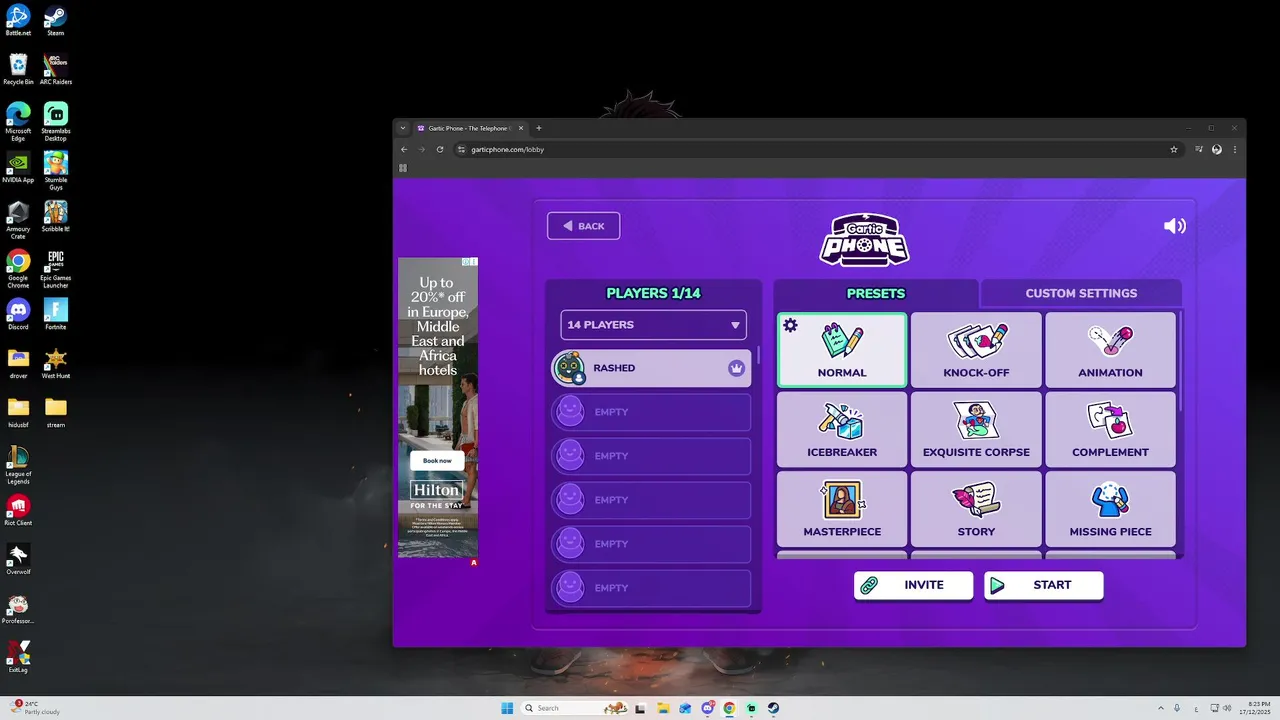Switch to the Presets tab

click(x=876, y=293)
